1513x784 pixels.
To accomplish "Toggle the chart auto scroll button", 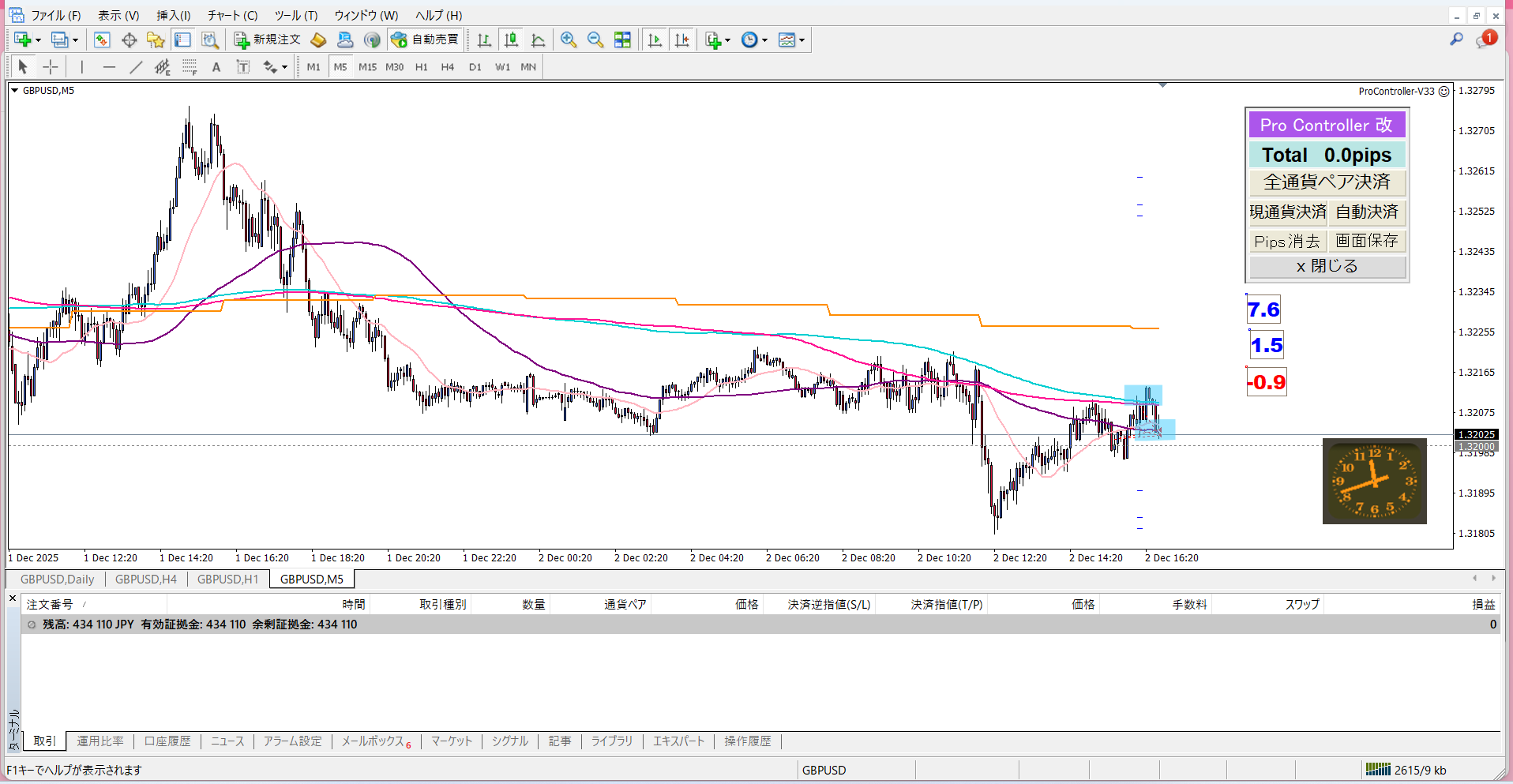I will pyautogui.click(x=655, y=39).
